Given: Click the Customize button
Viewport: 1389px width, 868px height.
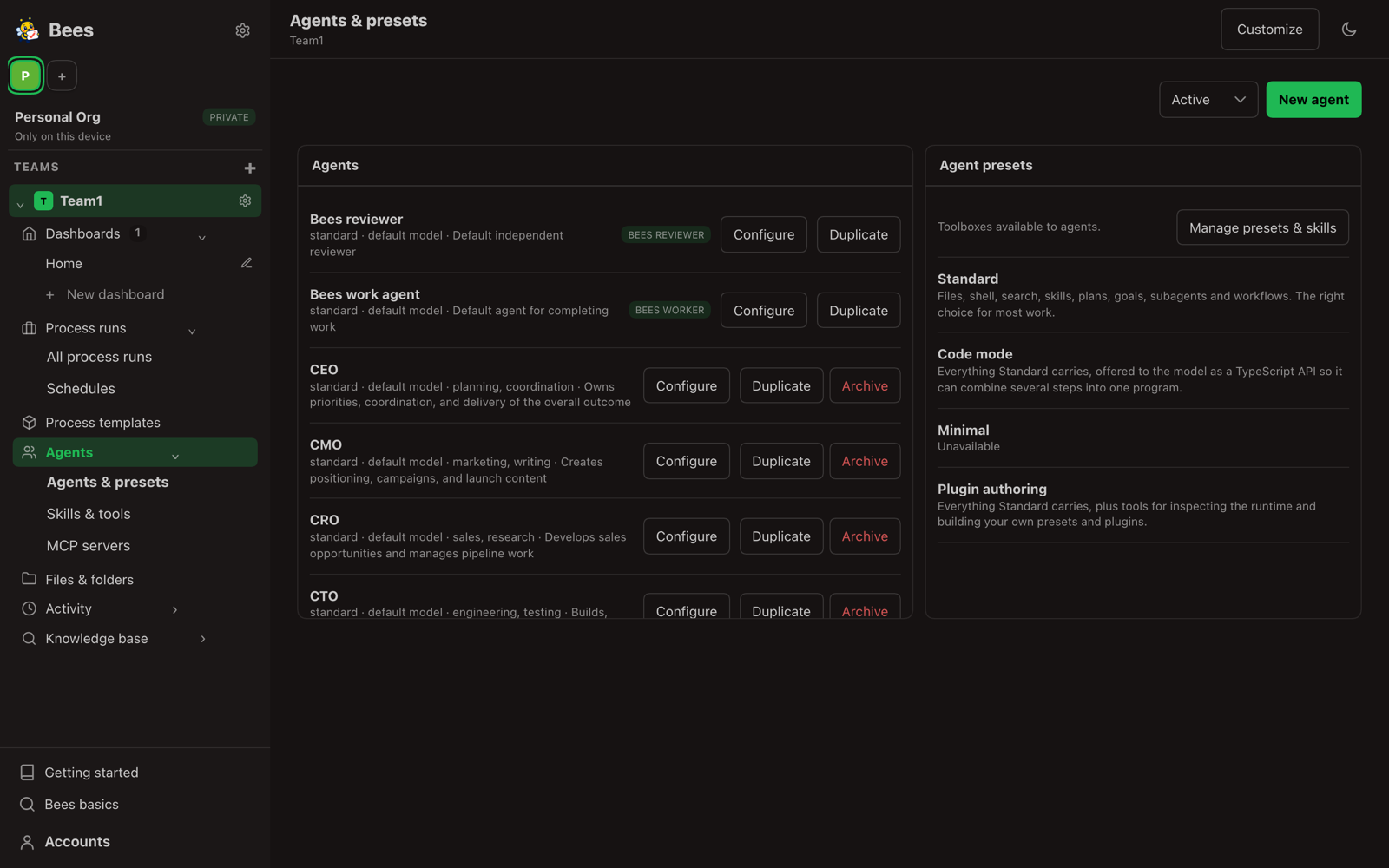Looking at the screenshot, I should coord(1269,30).
